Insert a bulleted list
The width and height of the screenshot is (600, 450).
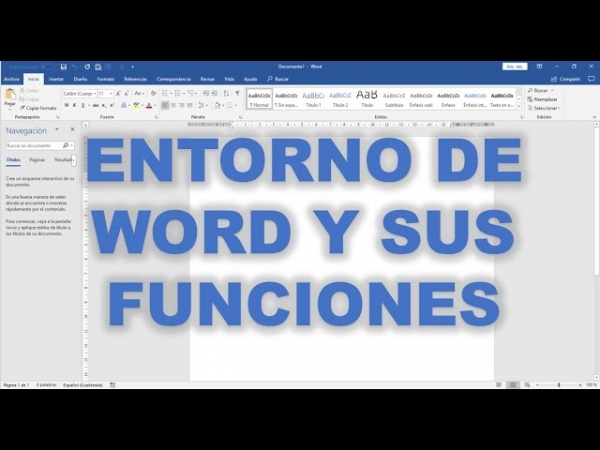(x=165, y=93)
